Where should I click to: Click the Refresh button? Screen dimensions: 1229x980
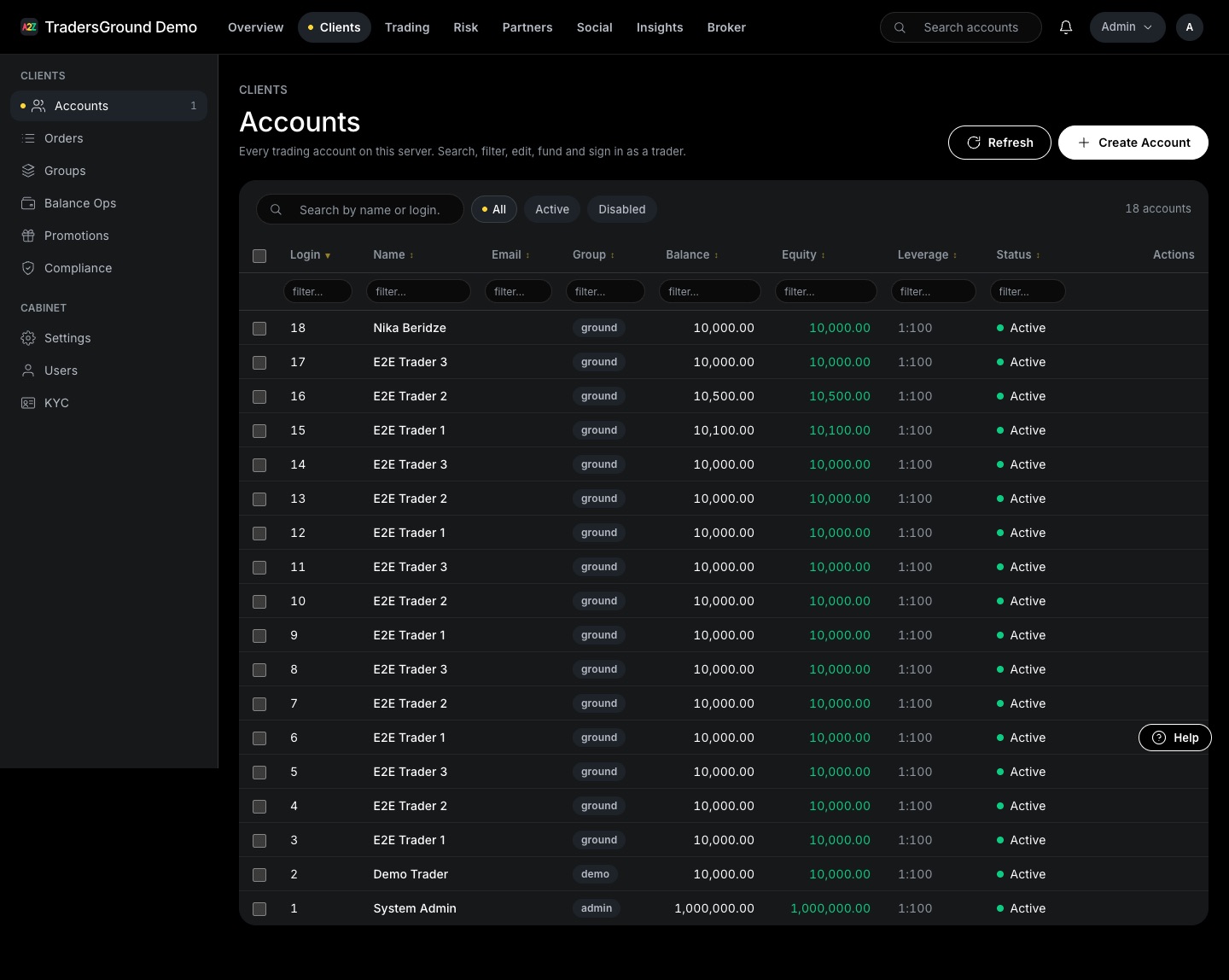pos(999,143)
